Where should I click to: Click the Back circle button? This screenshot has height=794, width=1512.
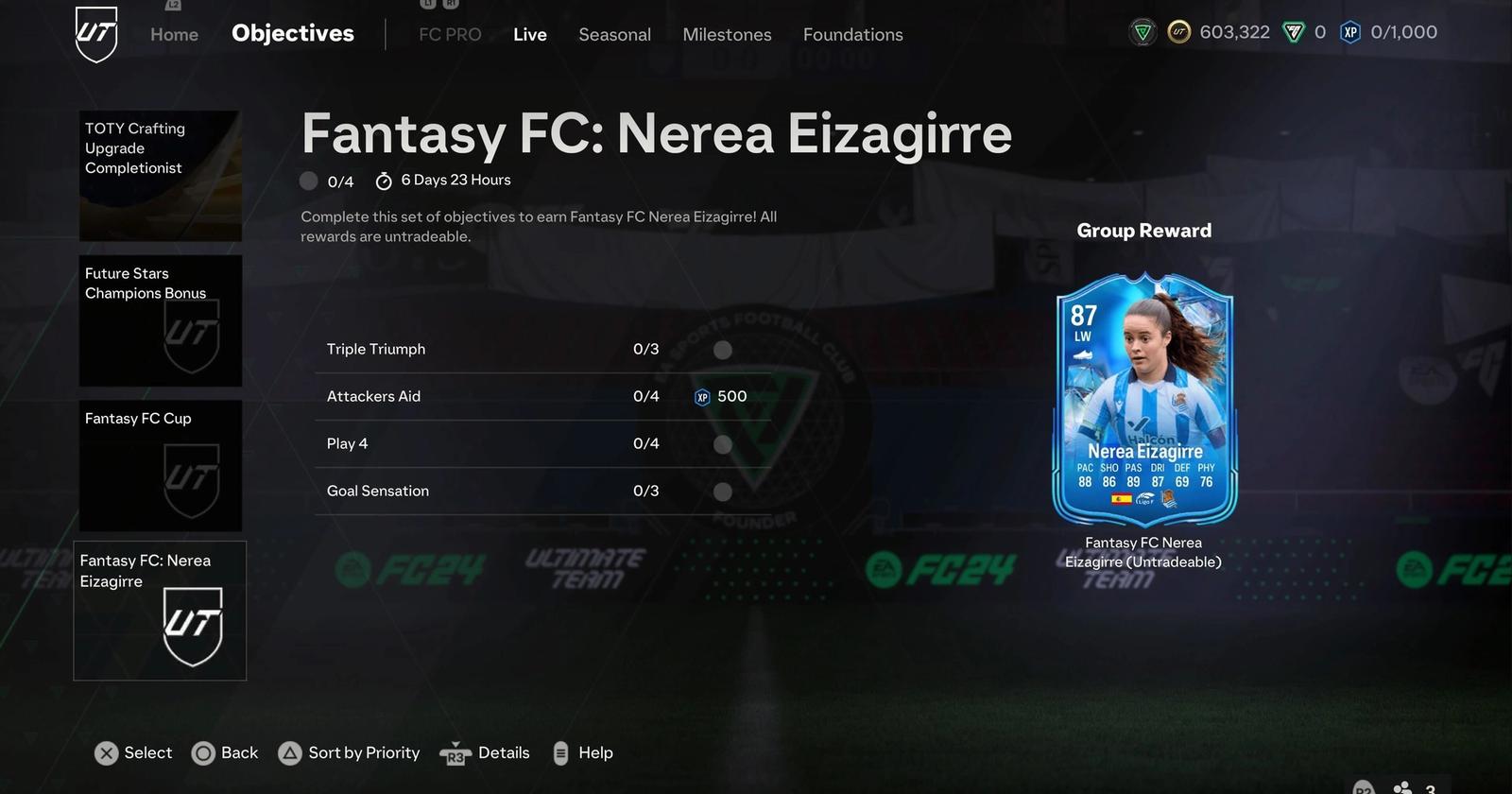coord(203,752)
